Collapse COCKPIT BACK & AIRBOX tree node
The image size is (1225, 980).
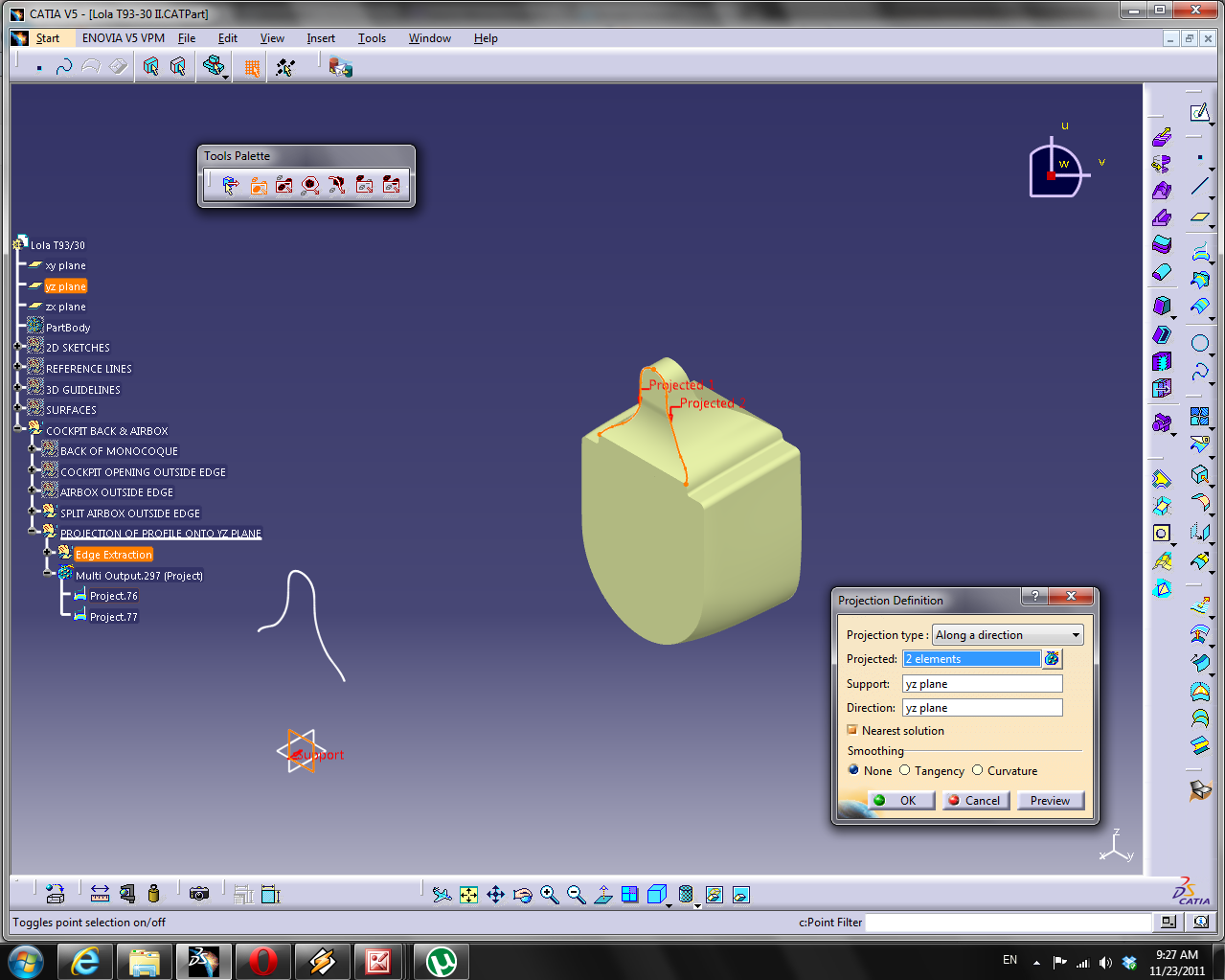17,429
